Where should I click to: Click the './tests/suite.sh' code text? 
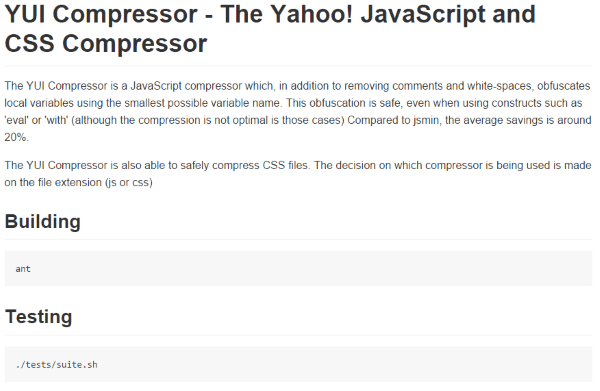57,365
